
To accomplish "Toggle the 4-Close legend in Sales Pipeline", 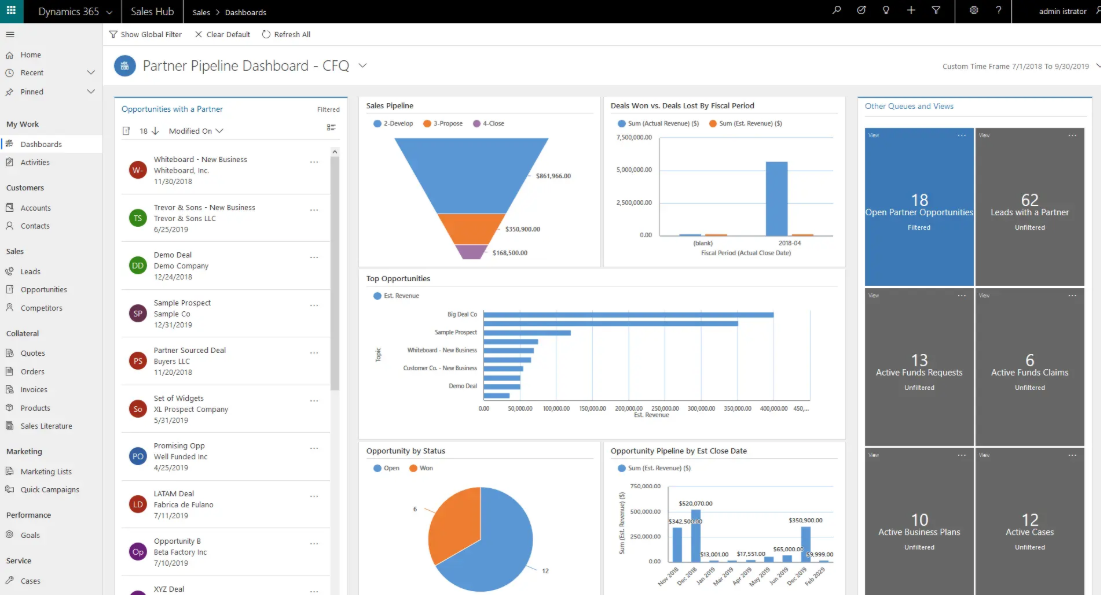I will tap(489, 124).
